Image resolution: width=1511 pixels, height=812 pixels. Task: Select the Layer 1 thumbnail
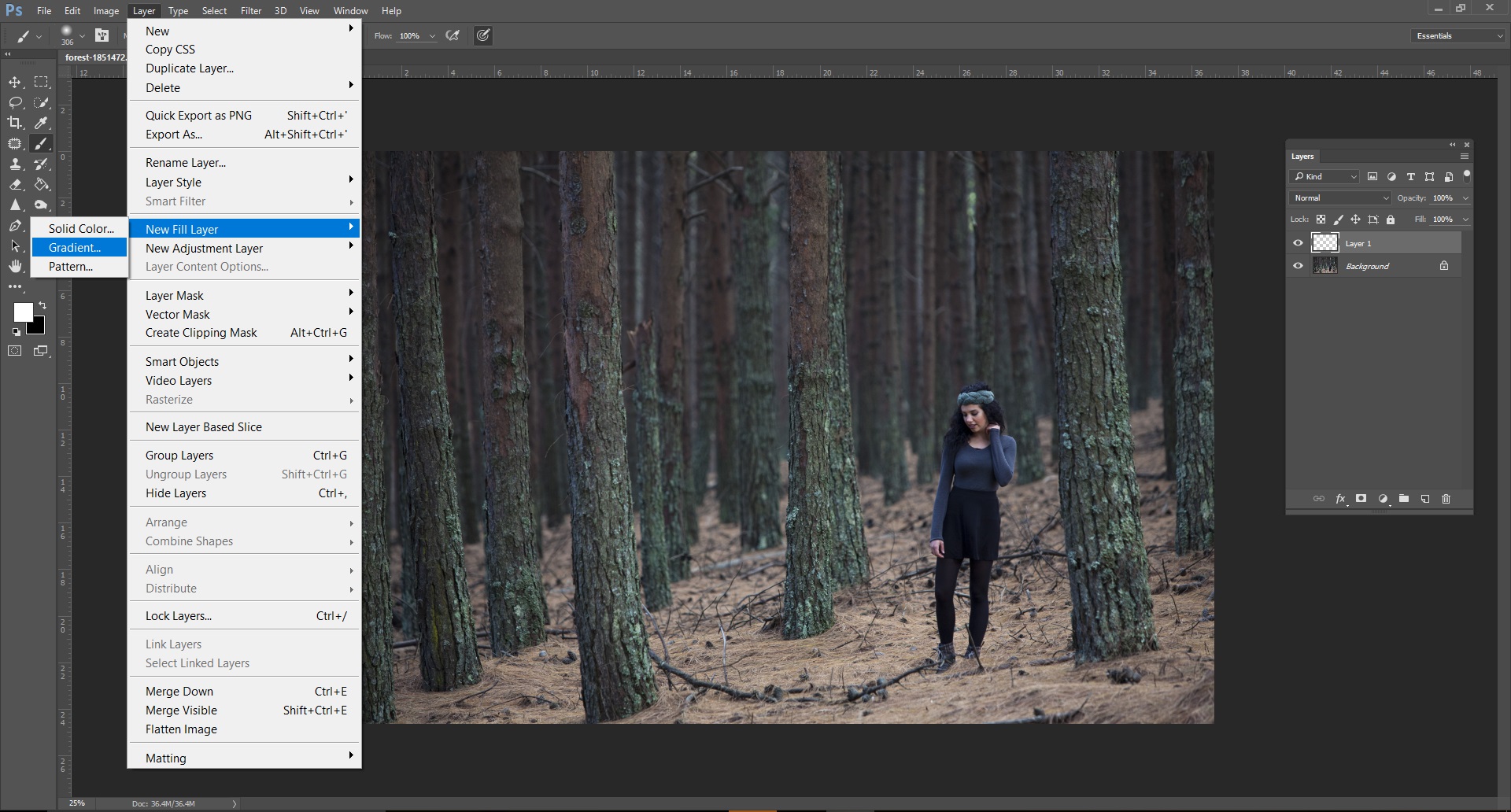pyautogui.click(x=1325, y=243)
